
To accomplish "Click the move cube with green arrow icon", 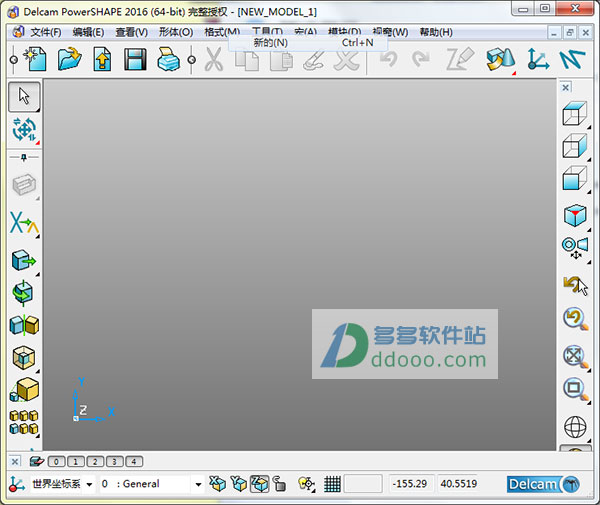I will click(x=23, y=261).
